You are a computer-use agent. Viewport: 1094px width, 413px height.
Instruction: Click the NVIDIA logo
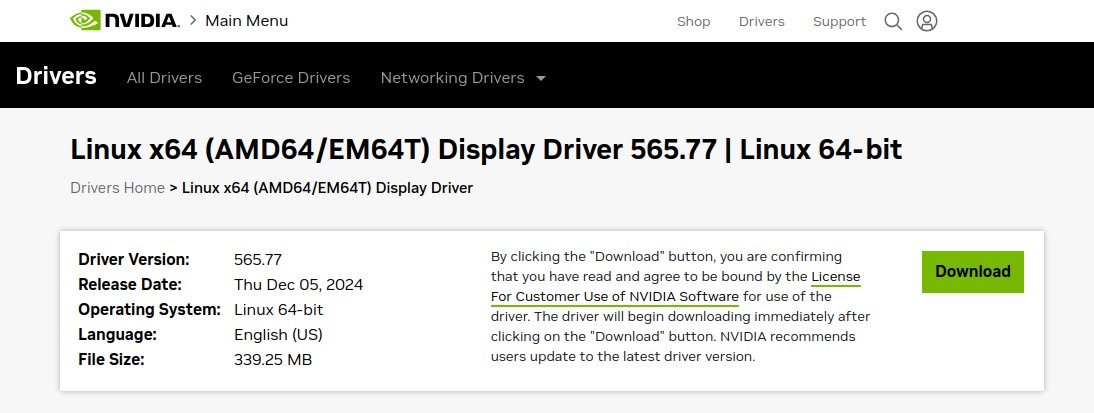click(125, 20)
